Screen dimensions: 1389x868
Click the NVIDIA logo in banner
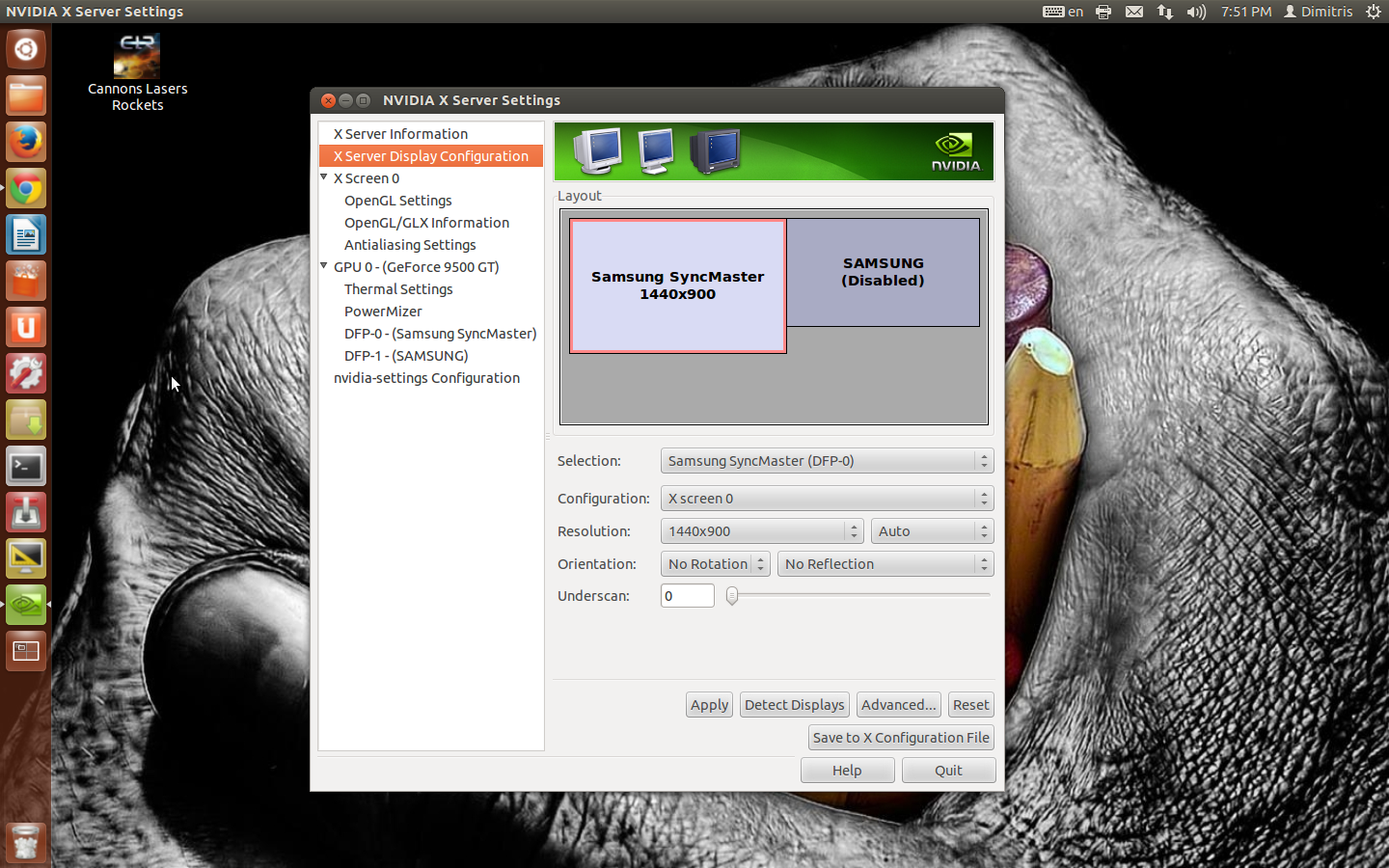[955, 152]
